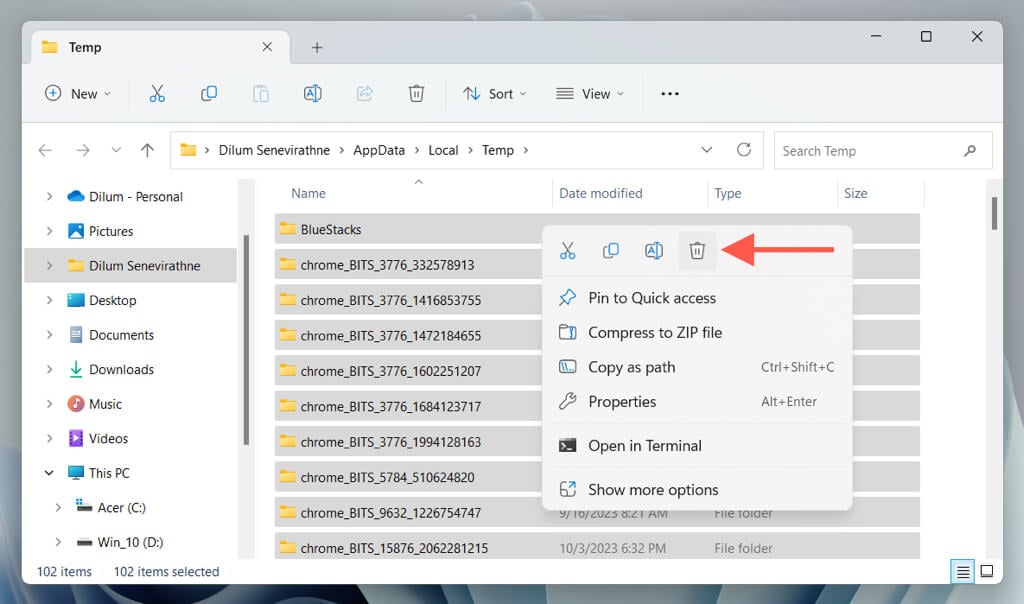The height and width of the screenshot is (604, 1024).
Task: Sort by the Size column header
Action: [x=856, y=193]
